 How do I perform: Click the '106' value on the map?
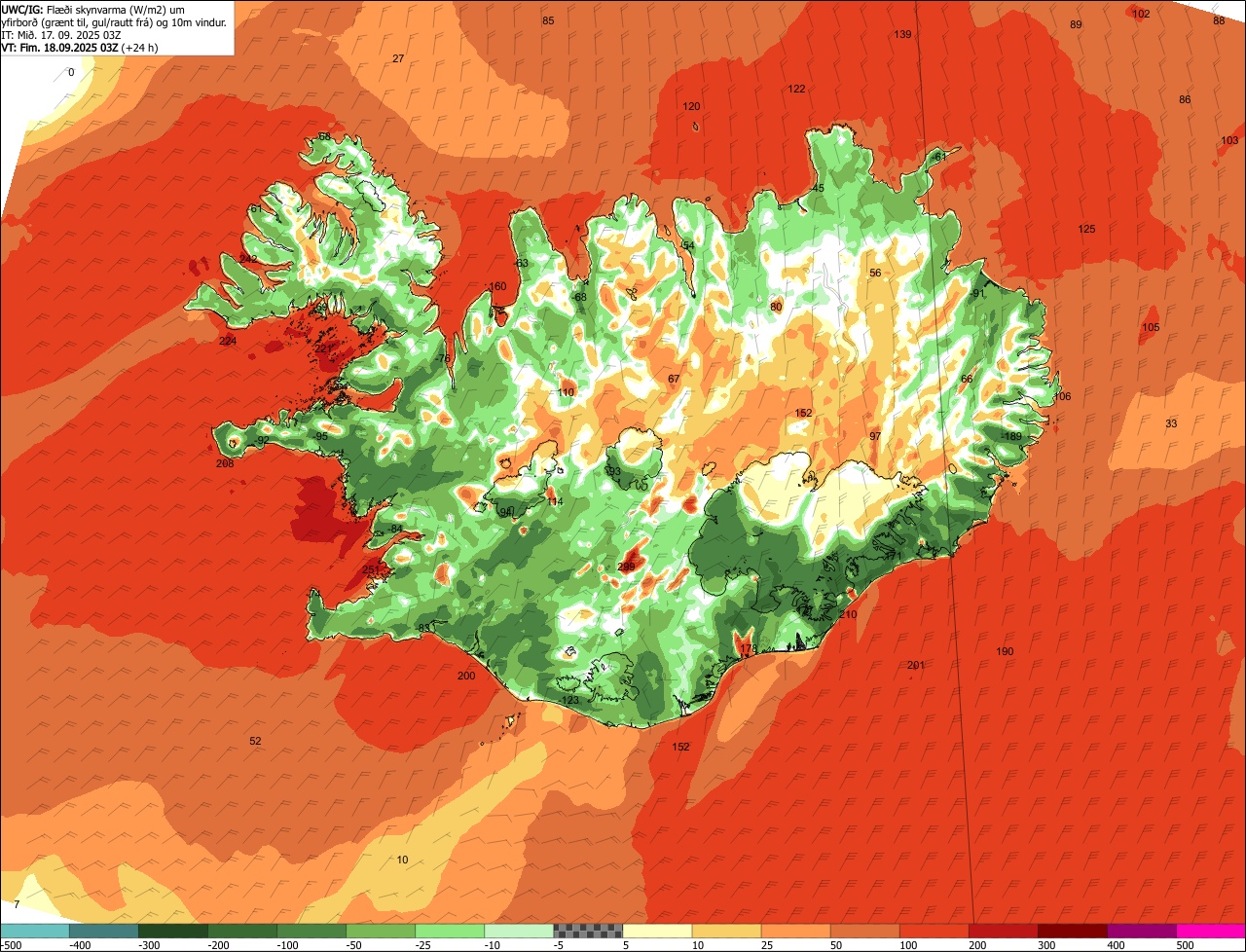tap(1062, 396)
